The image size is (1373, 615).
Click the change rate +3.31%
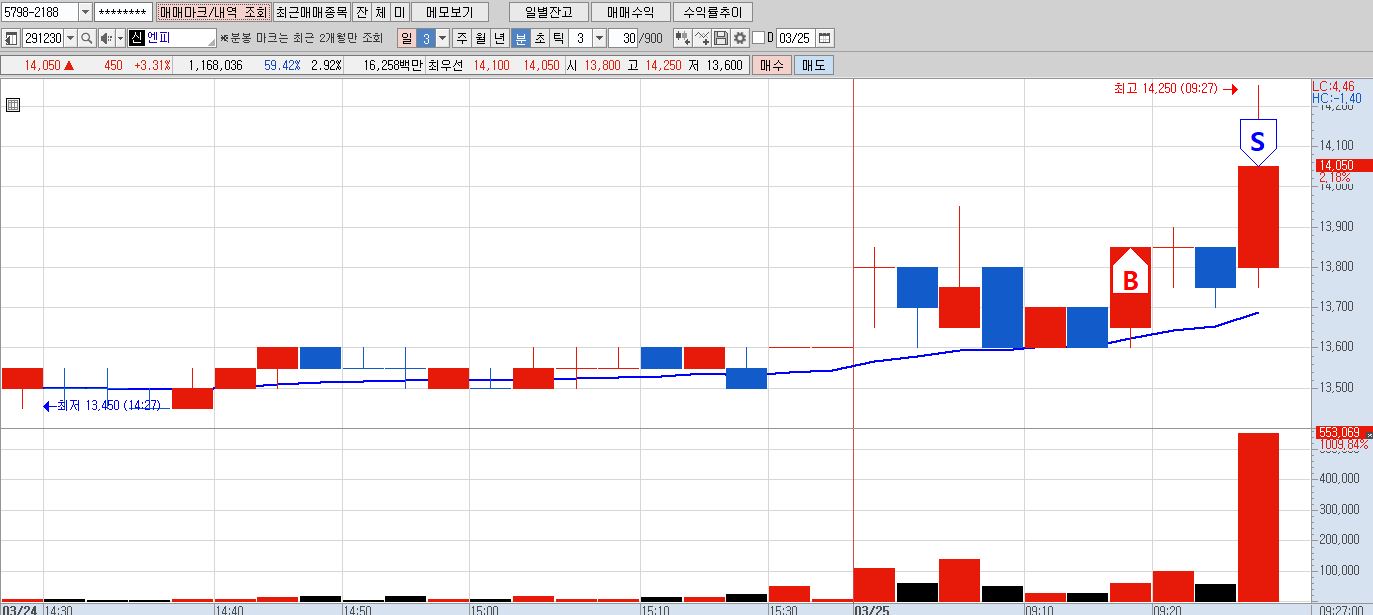coord(152,65)
